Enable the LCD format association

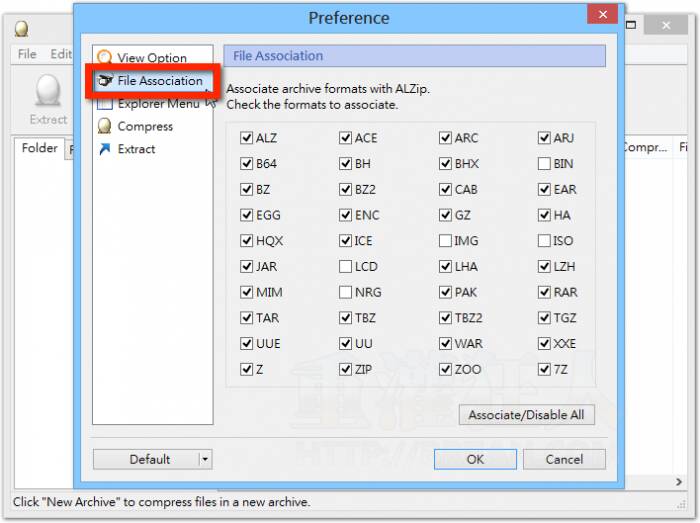click(345, 266)
